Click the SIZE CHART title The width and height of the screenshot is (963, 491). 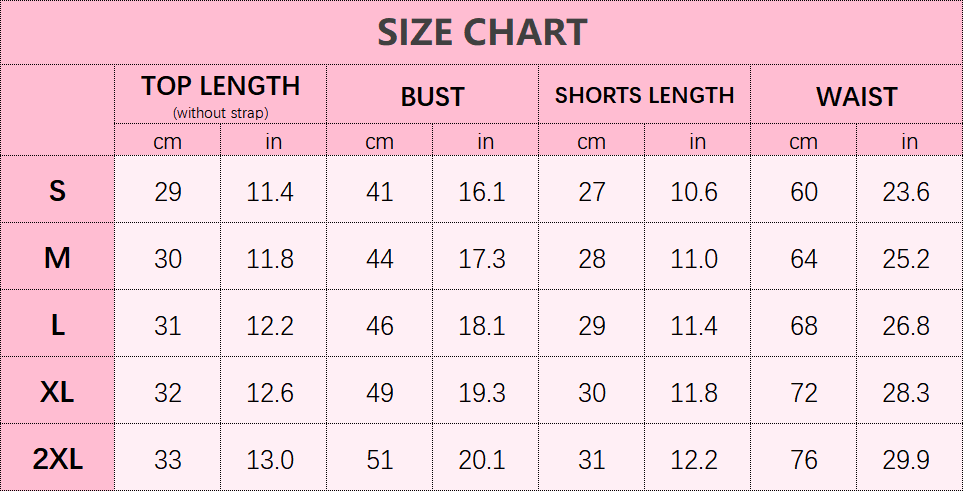point(481,33)
